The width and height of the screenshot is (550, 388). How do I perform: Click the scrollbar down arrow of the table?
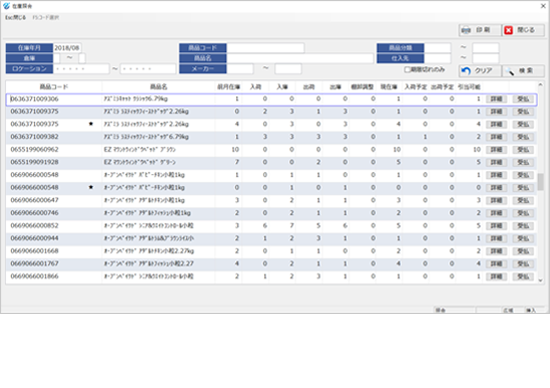coord(540,280)
